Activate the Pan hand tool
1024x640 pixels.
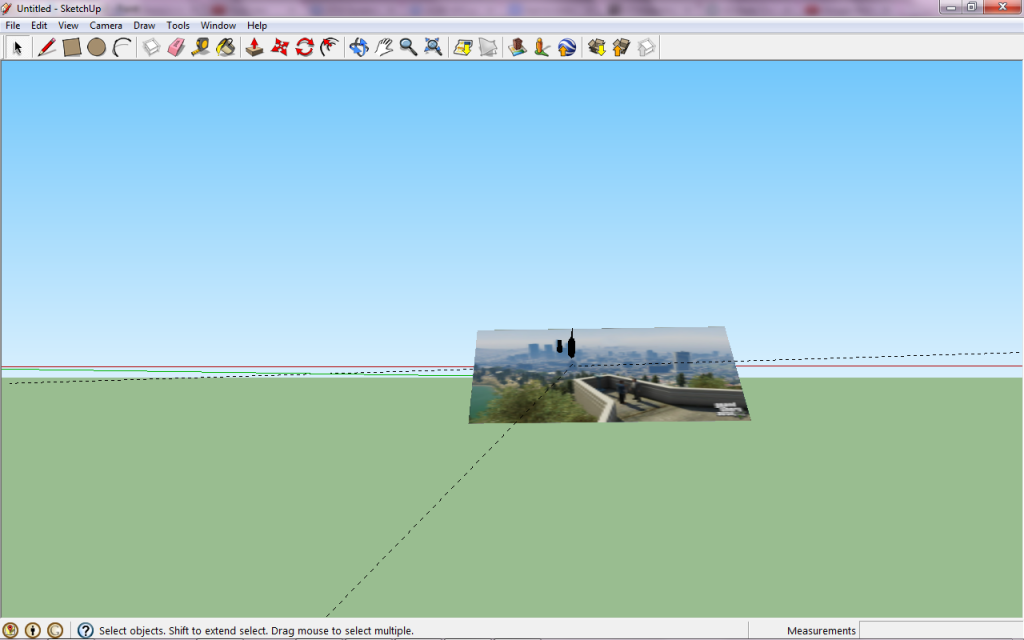384,47
